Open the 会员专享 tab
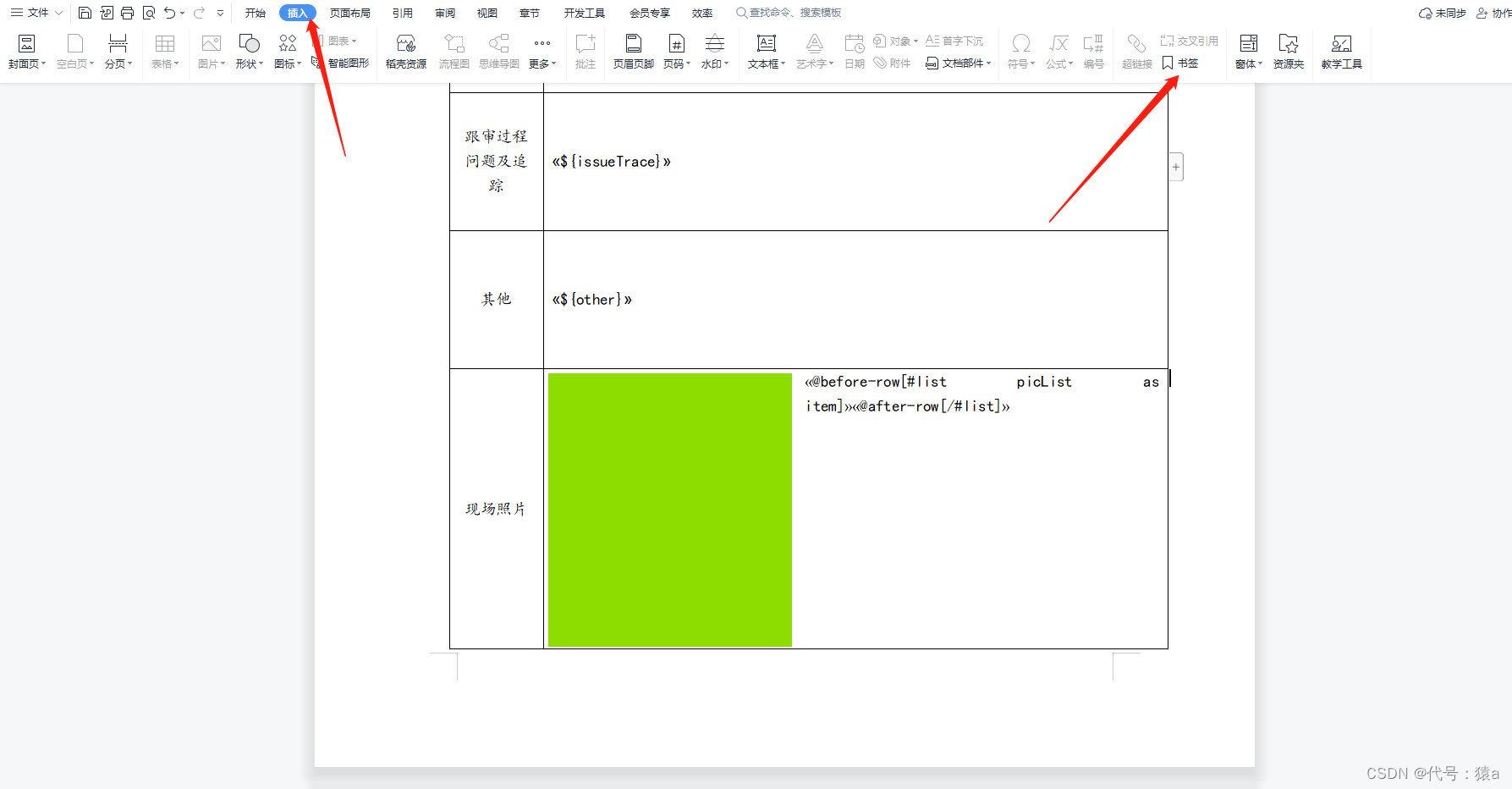This screenshot has width=1512, height=789. pyautogui.click(x=650, y=13)
